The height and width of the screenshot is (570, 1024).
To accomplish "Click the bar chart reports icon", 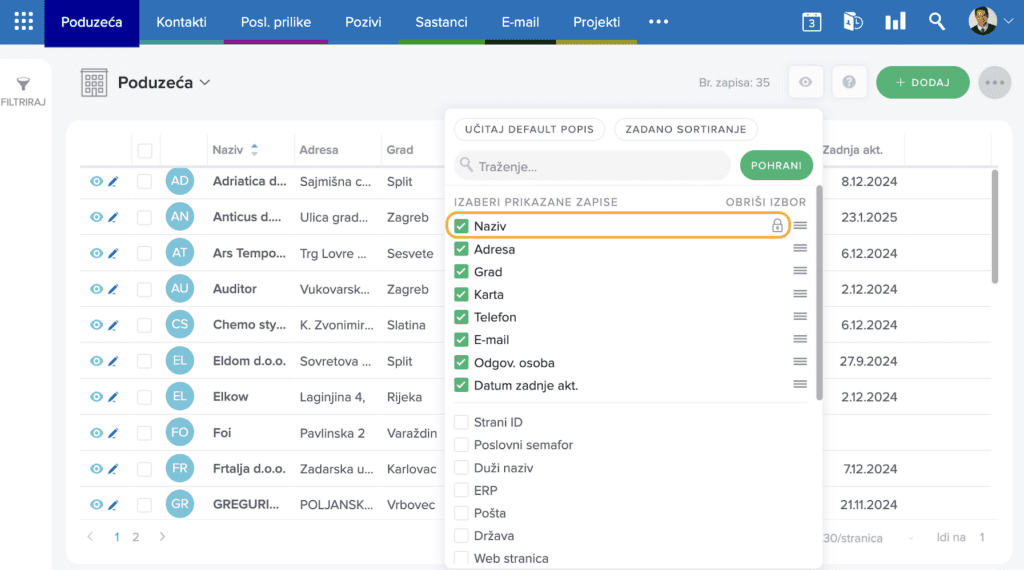I will click(895, 22).
